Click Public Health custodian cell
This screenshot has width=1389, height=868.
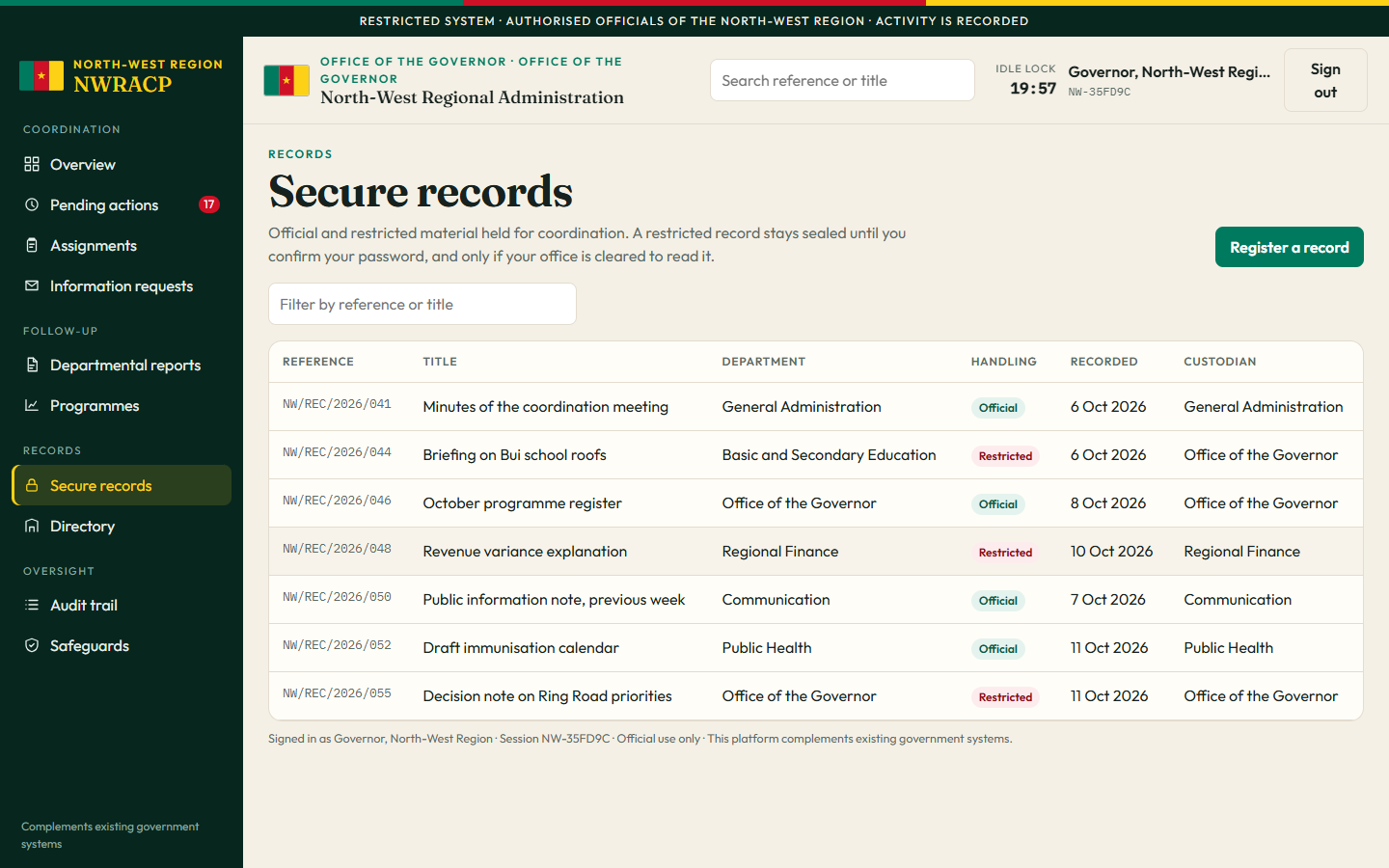point(1229,648)
